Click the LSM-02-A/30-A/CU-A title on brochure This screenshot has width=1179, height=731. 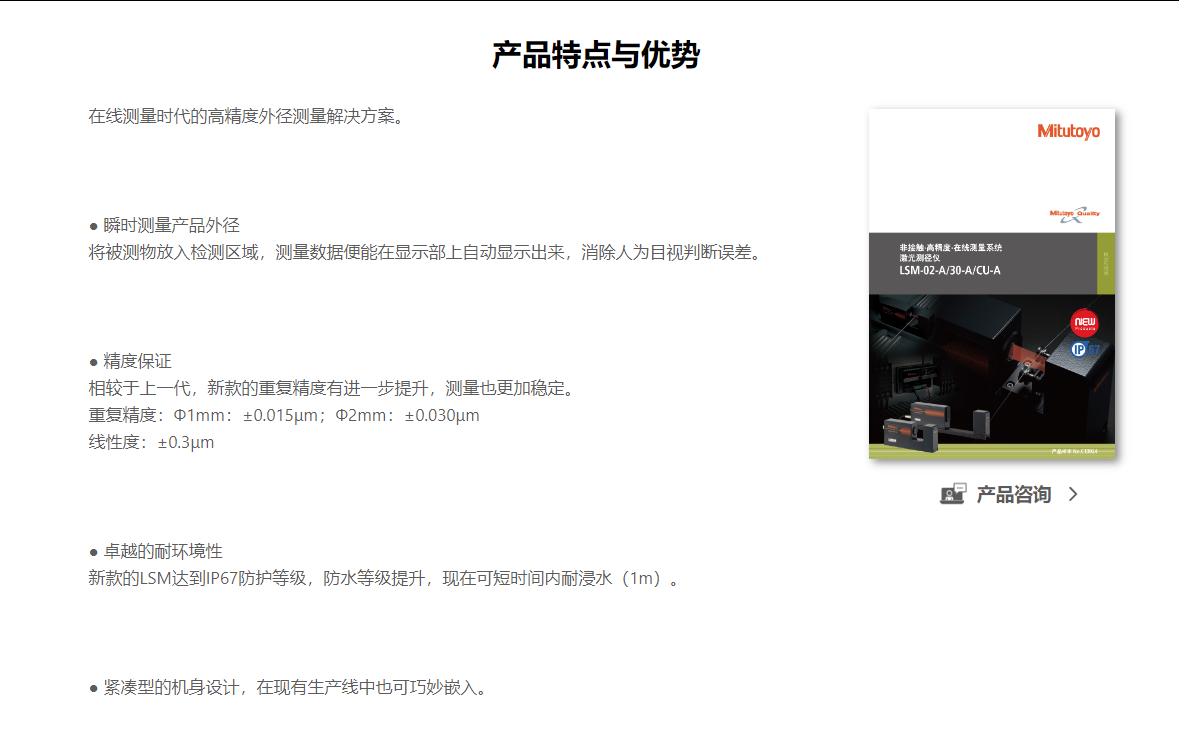pos(949,271)
